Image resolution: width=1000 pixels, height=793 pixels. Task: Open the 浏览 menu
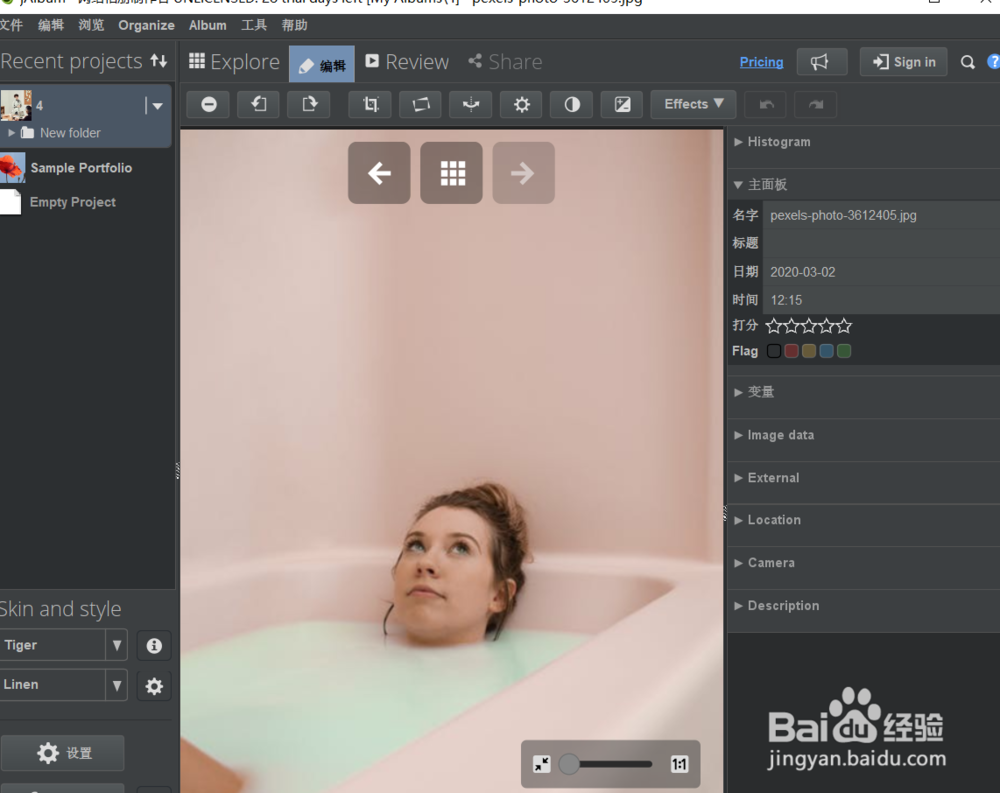(x=91, y=25)
